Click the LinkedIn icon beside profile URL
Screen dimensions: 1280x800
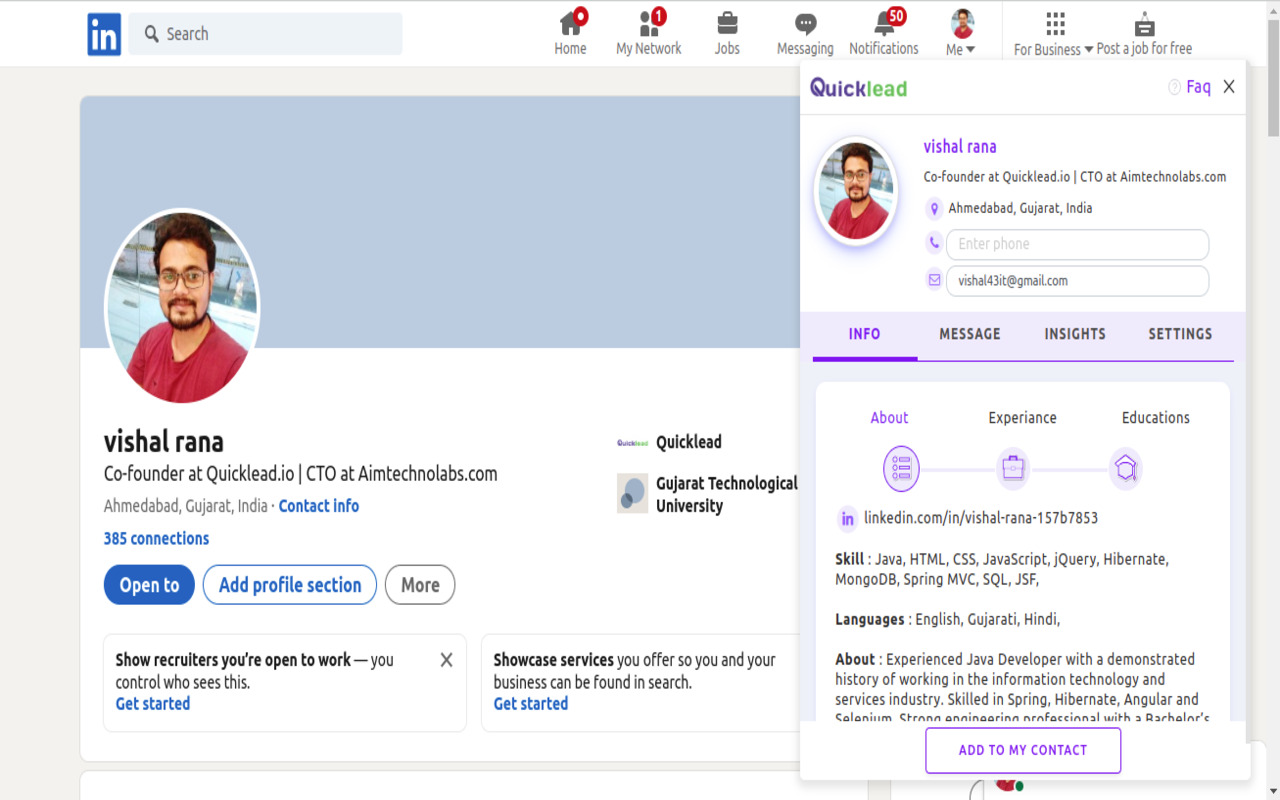coord(847,518)
